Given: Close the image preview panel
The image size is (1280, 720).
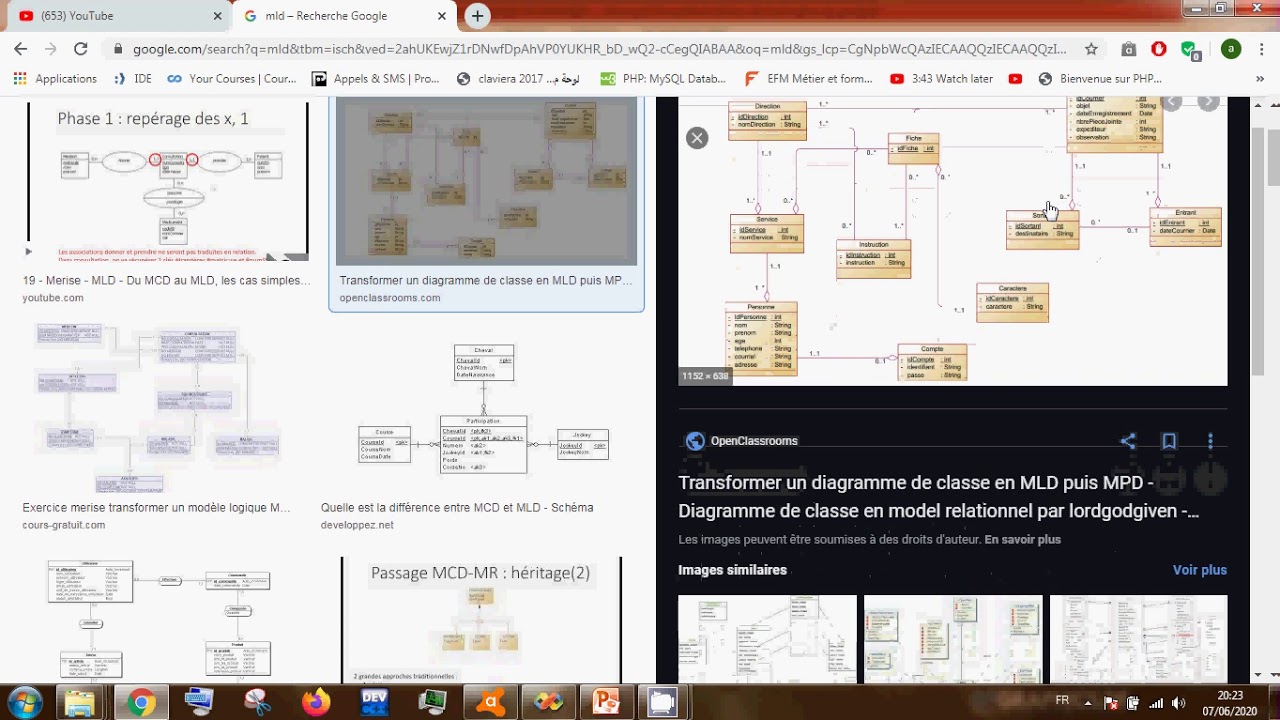Looking at the screenshot, I should coord(697,138).
